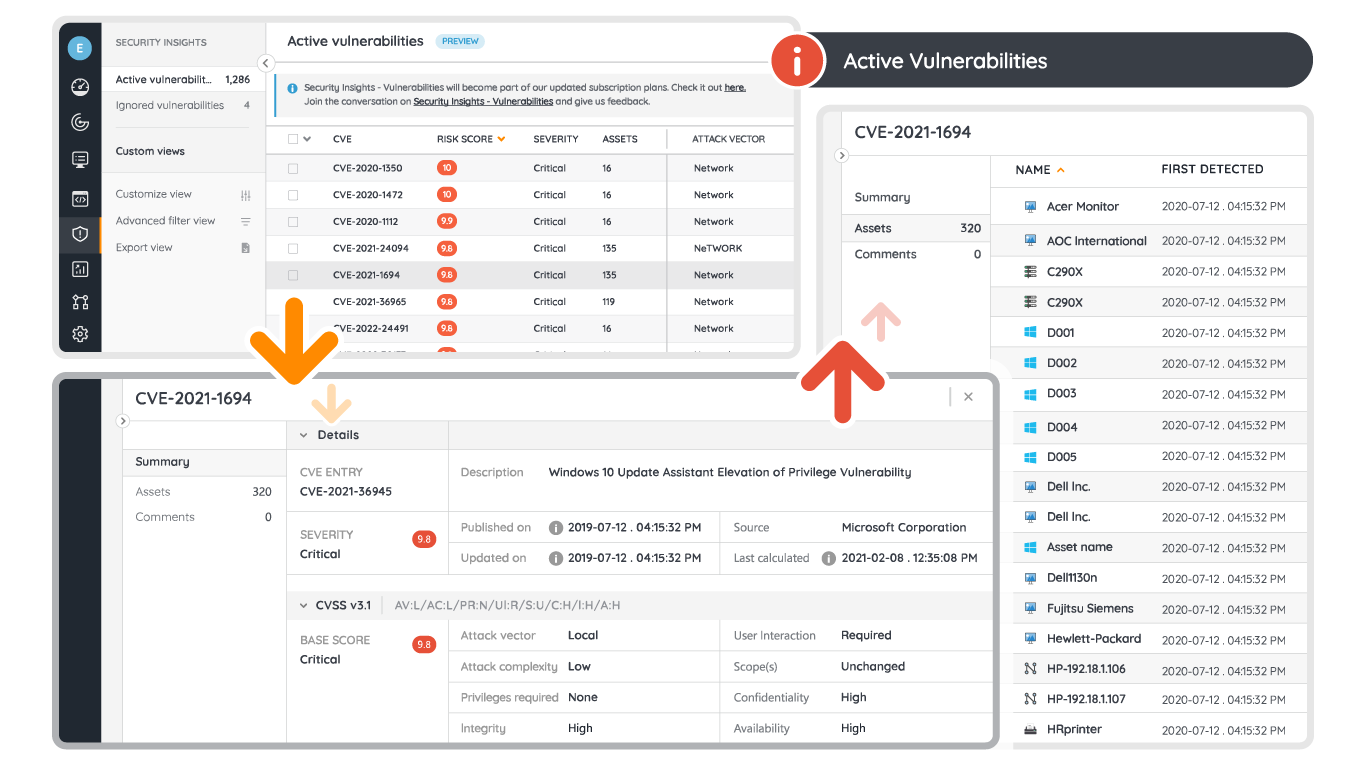Viewport: 1366px width, 768px height.
Task: Tick the checkbox for CVE-2021-1694 row
Action: click(293, 275)
